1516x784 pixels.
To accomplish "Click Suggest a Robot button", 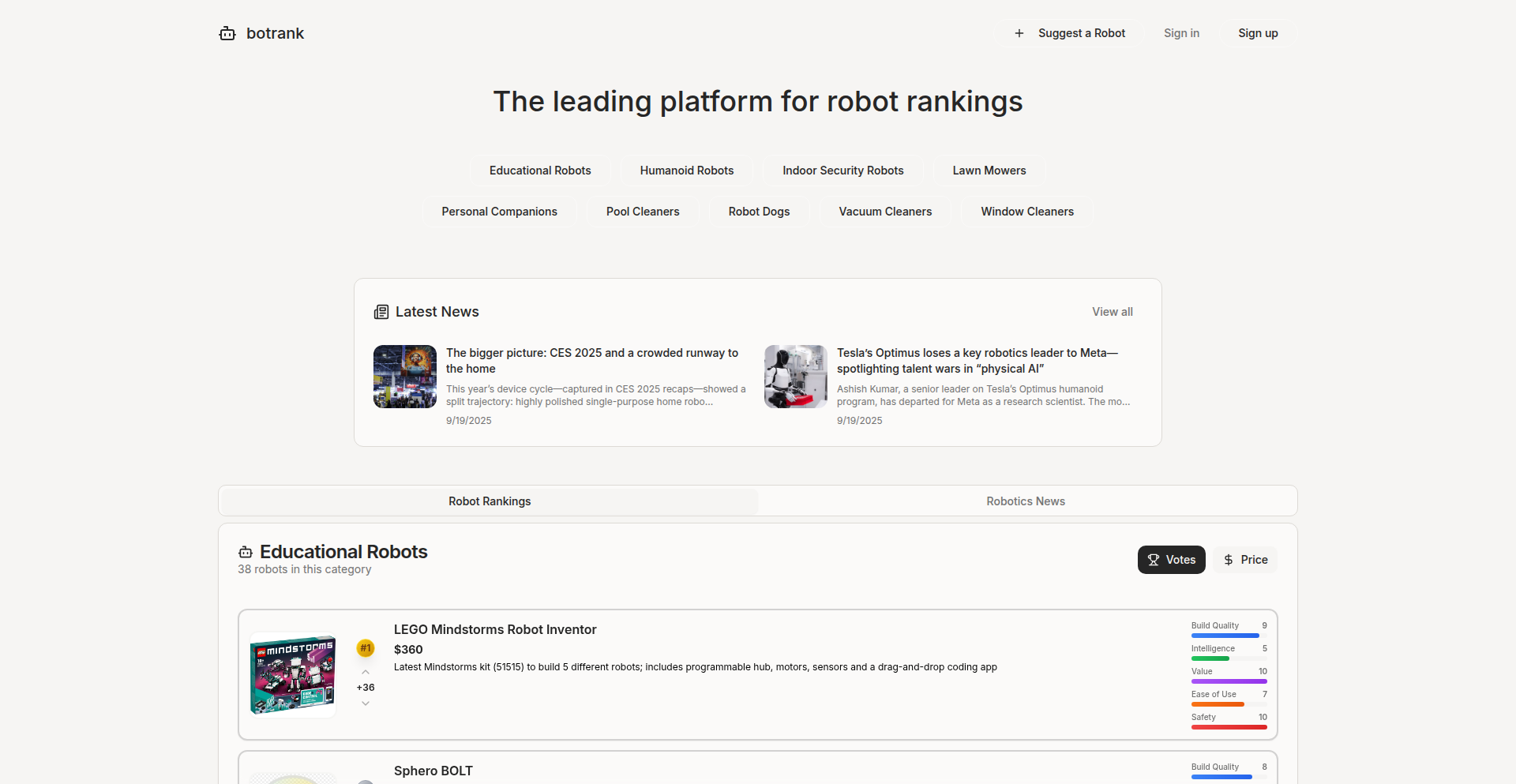I will click(x=1070, y=33).
